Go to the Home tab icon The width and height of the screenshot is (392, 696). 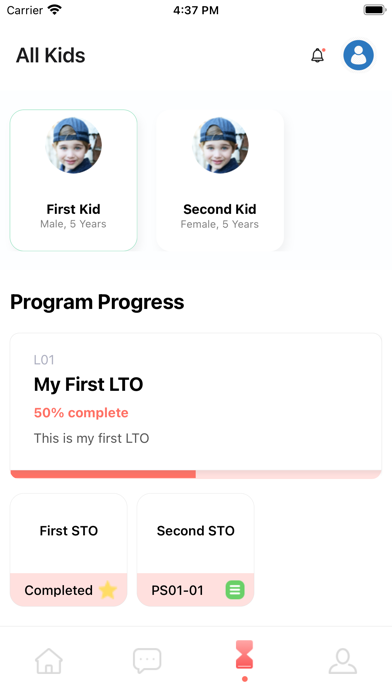[49, 661]
